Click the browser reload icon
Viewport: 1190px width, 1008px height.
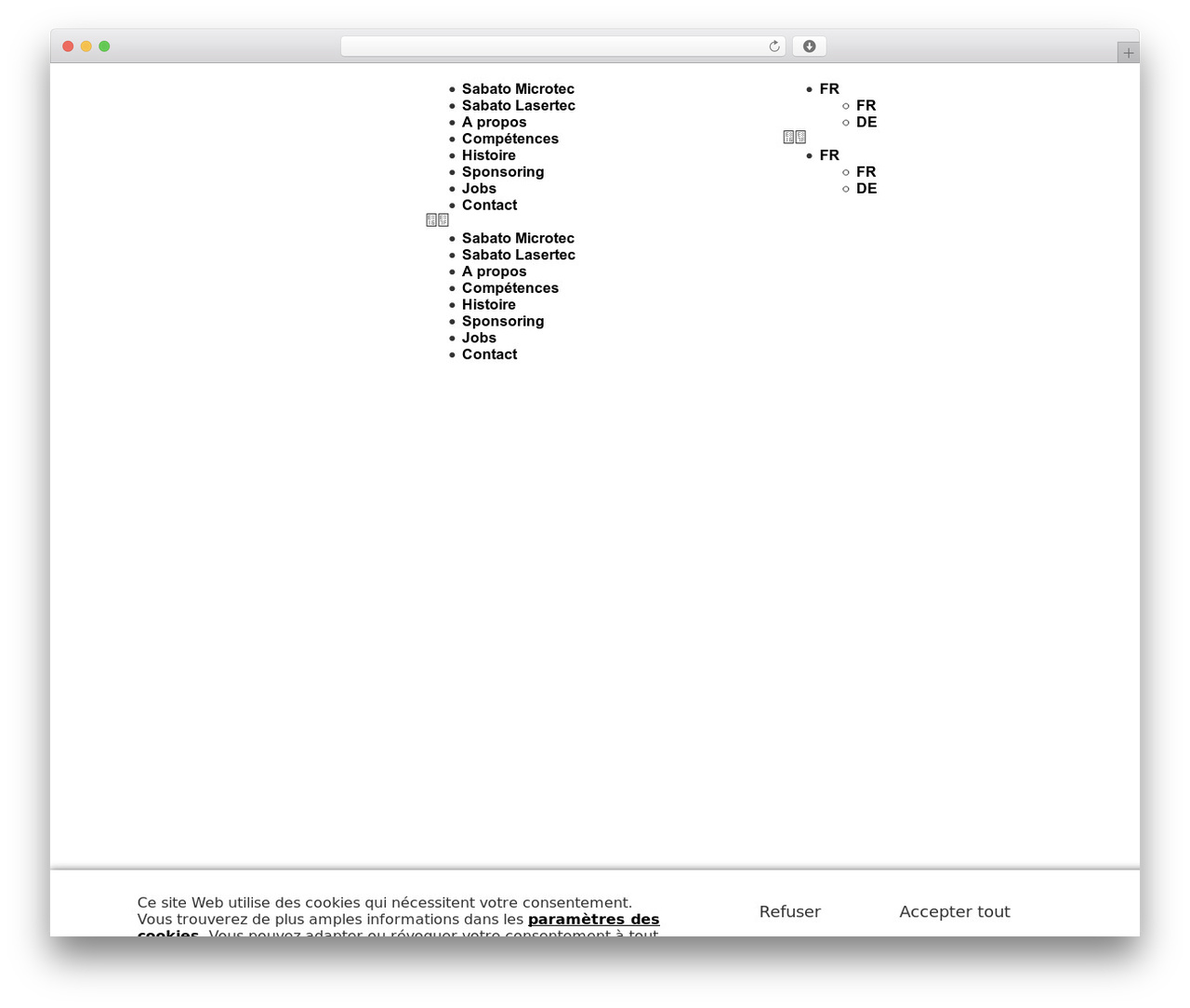[774, 46]
